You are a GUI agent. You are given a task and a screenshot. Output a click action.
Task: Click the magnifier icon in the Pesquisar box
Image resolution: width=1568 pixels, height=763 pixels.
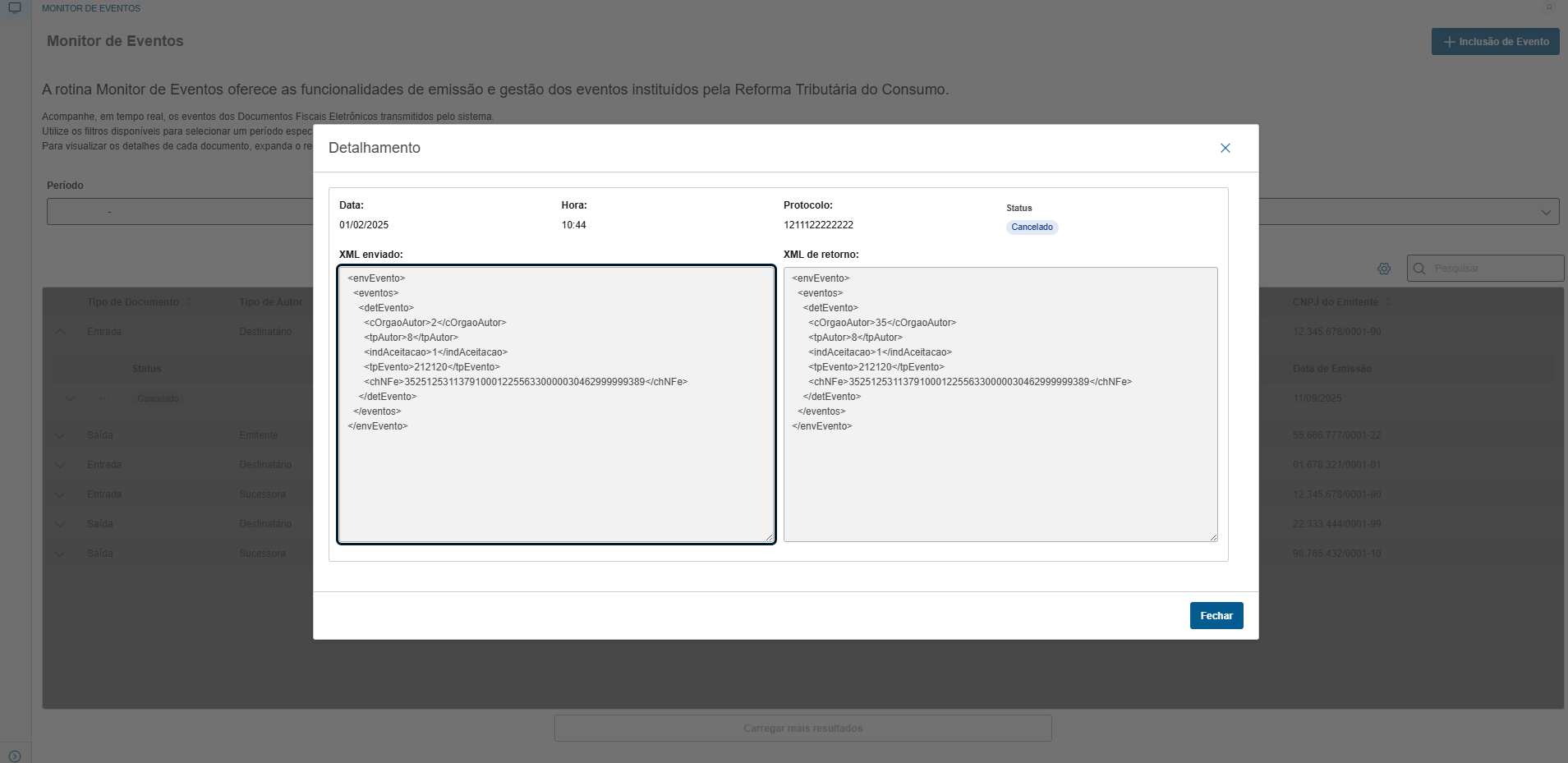coord(1419,269)
